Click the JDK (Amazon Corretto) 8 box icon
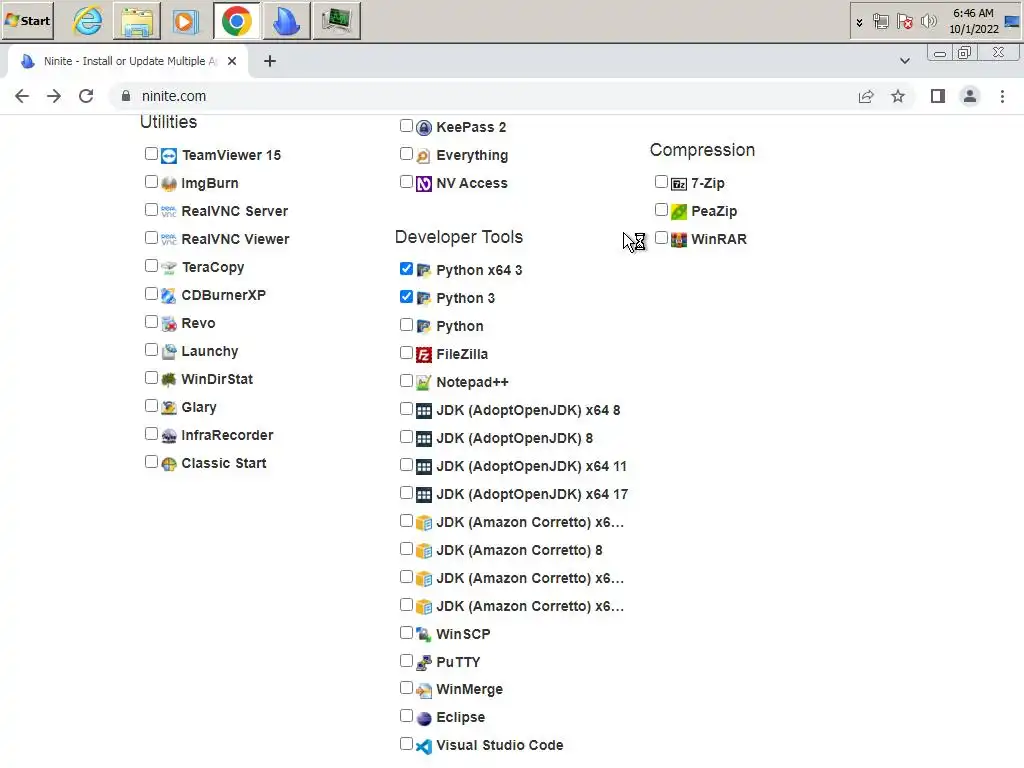The image size is (1024, 768). tap(424, 551)
